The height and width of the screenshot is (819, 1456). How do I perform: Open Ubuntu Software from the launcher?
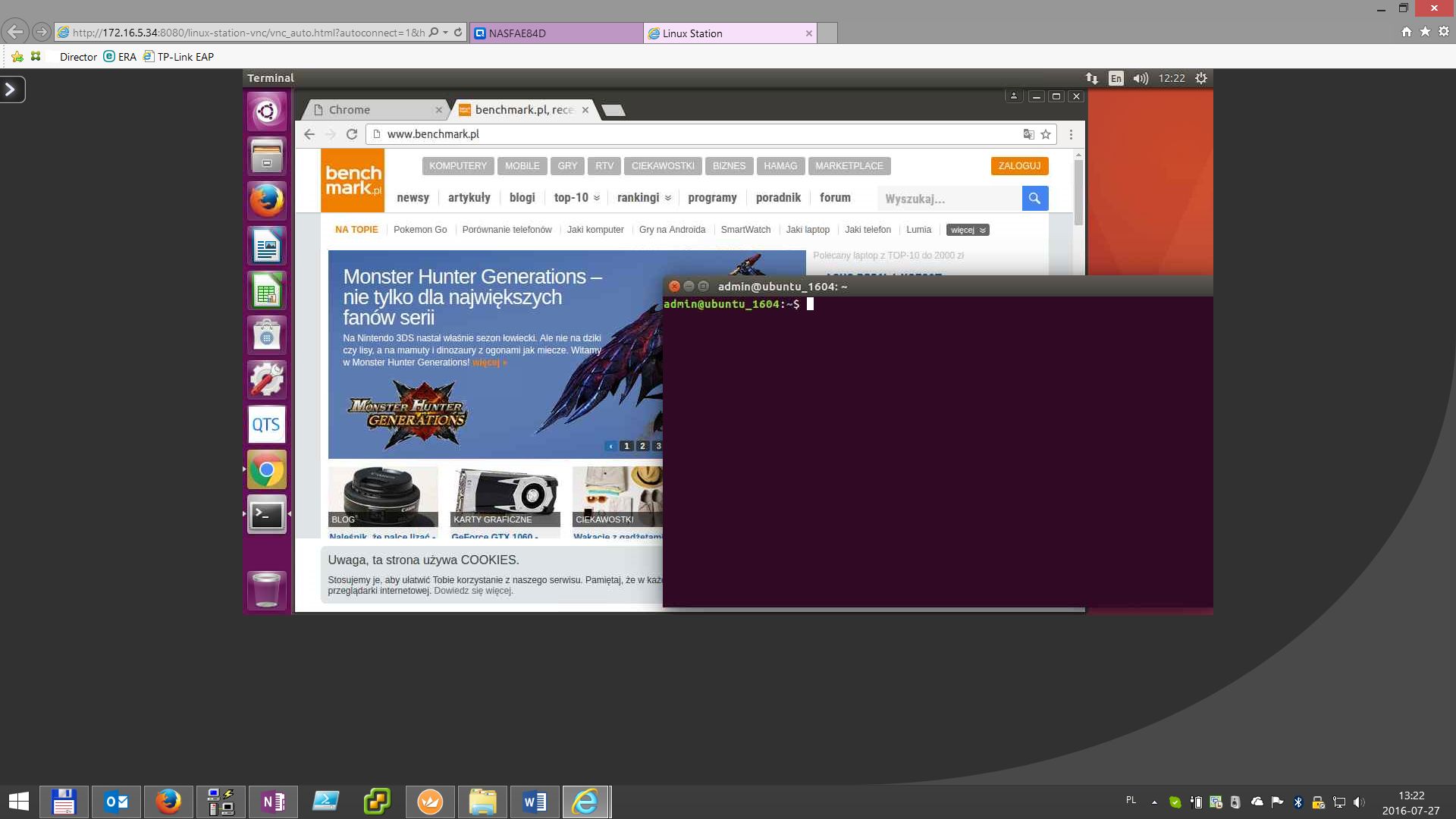pos(266,335)
